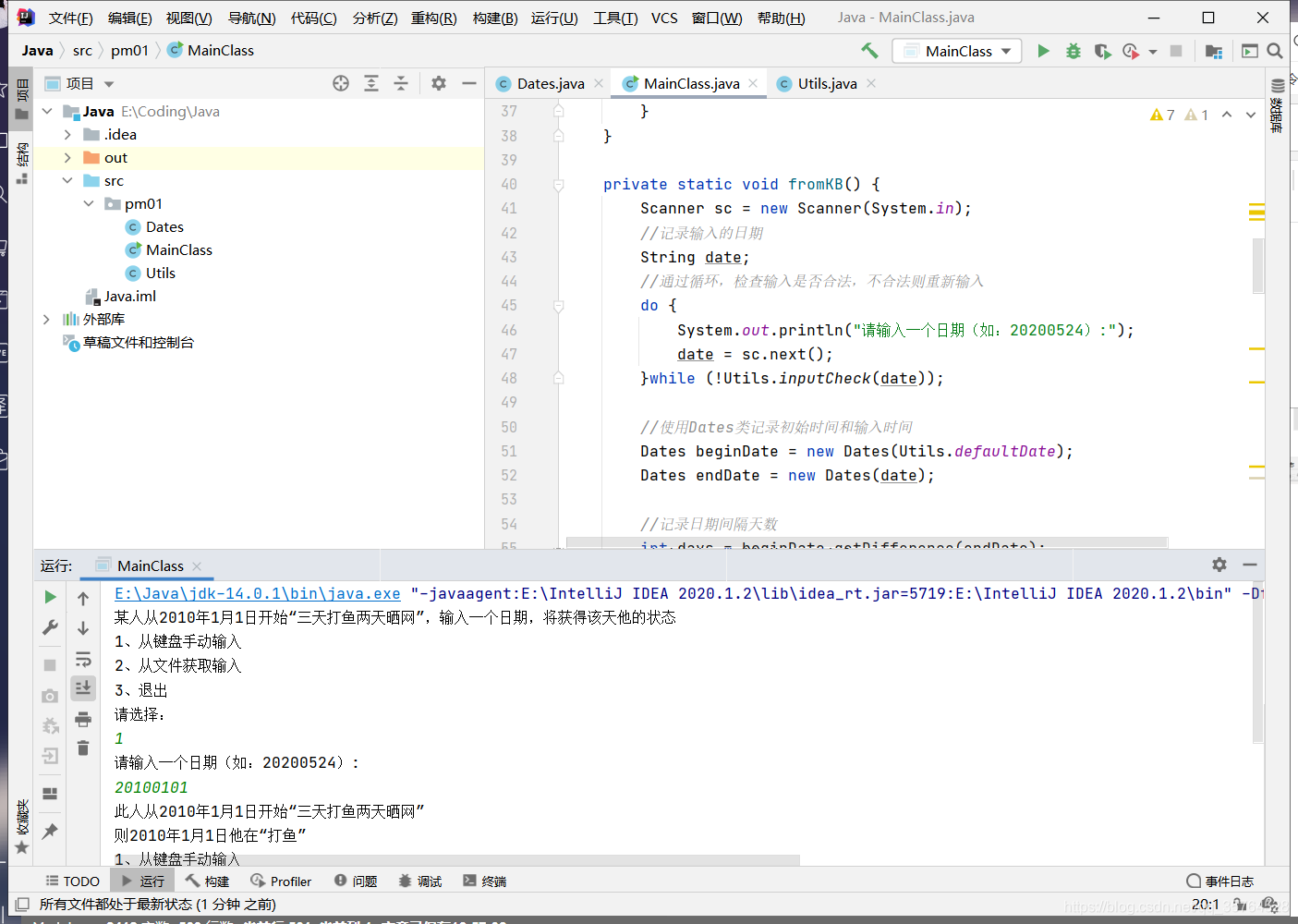Screen dimensions: 1298x924
Task: Hide the Project panel with minus icon
Action: (469, 83)
